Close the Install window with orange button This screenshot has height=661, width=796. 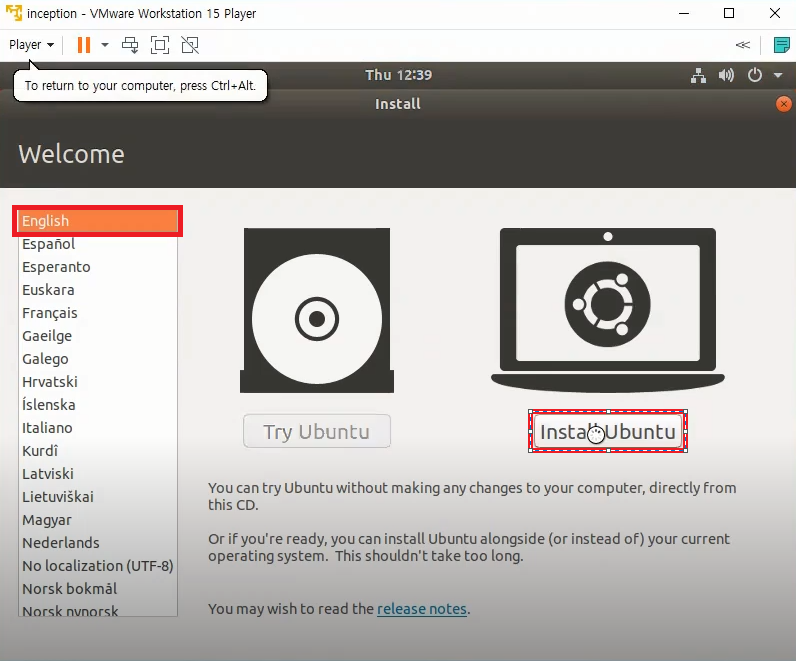[x=783, y=104]
